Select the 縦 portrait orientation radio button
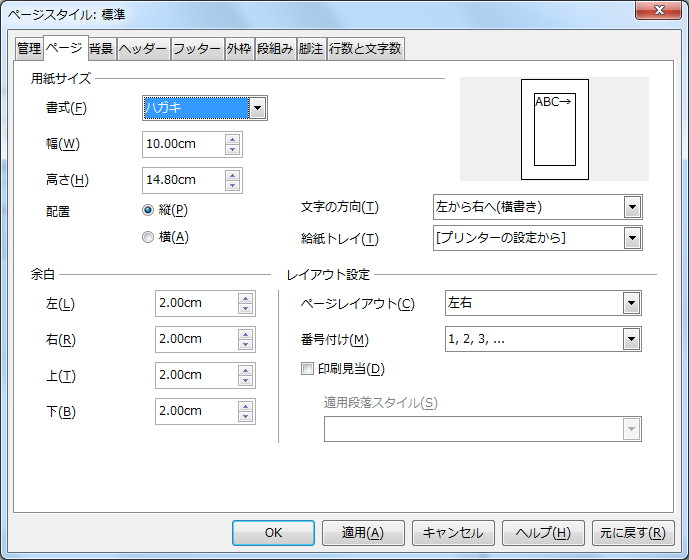The image size is (689, 560). (148, 210)
